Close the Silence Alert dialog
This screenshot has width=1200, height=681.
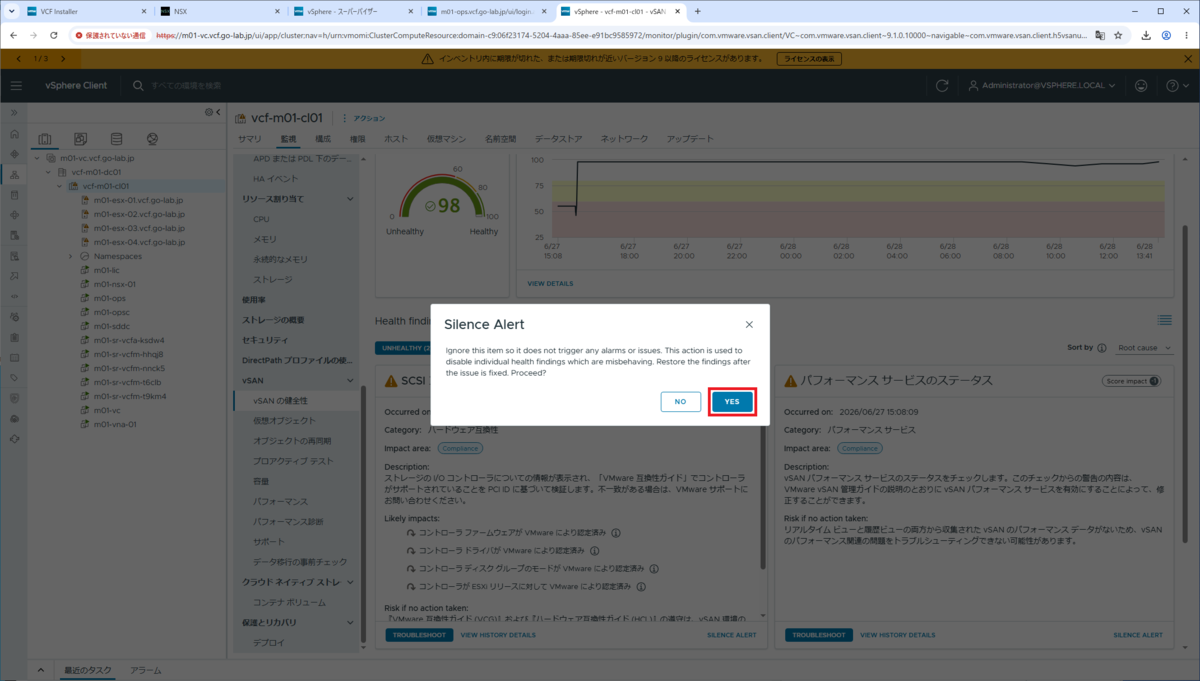(x=749, y=324)
